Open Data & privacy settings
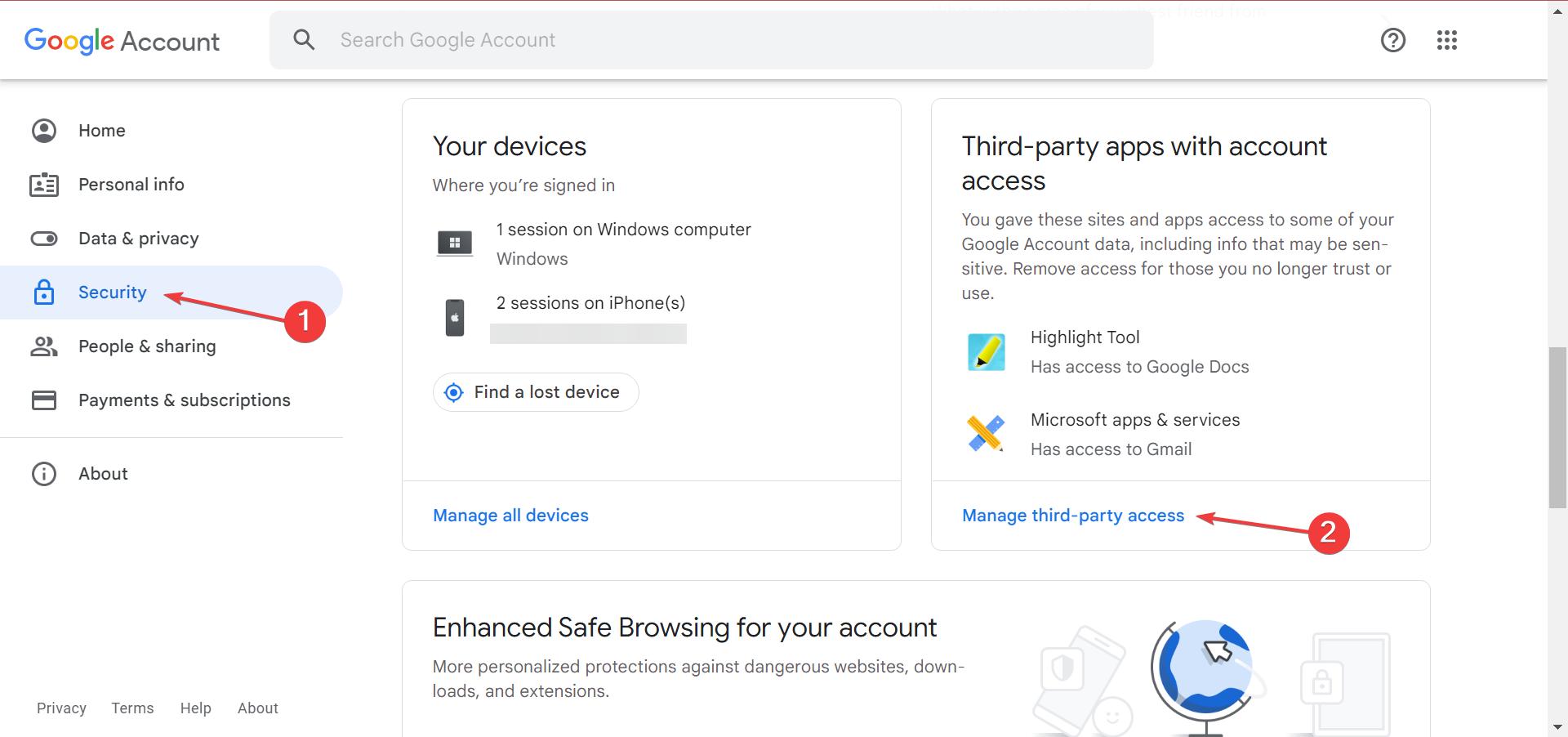The image size is (1568, 737). click(x=138, y=239)
